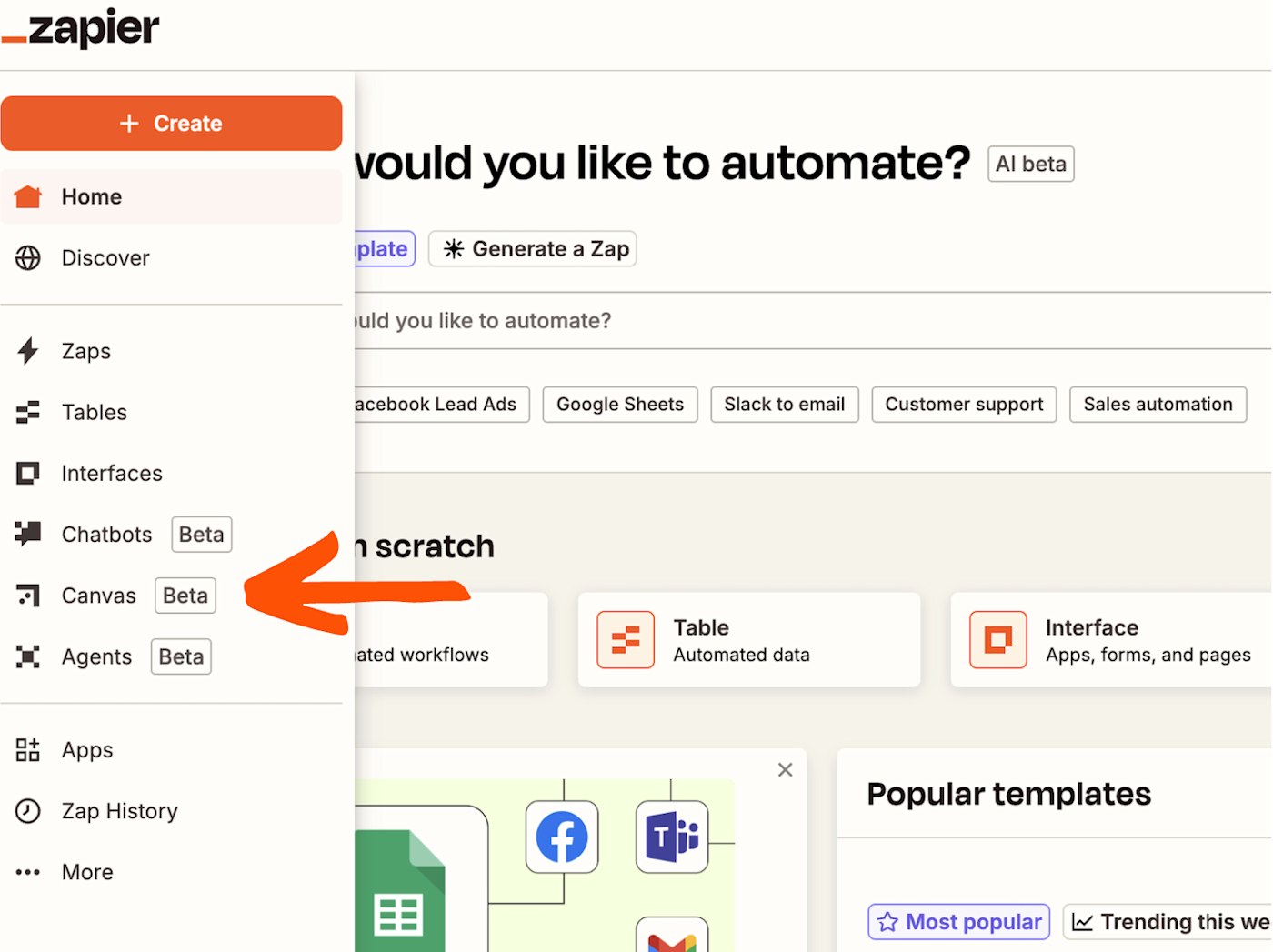Open Agents in the sidebar
The height and width of the screenshot is (952, 1273).
(x=96, y=656)
